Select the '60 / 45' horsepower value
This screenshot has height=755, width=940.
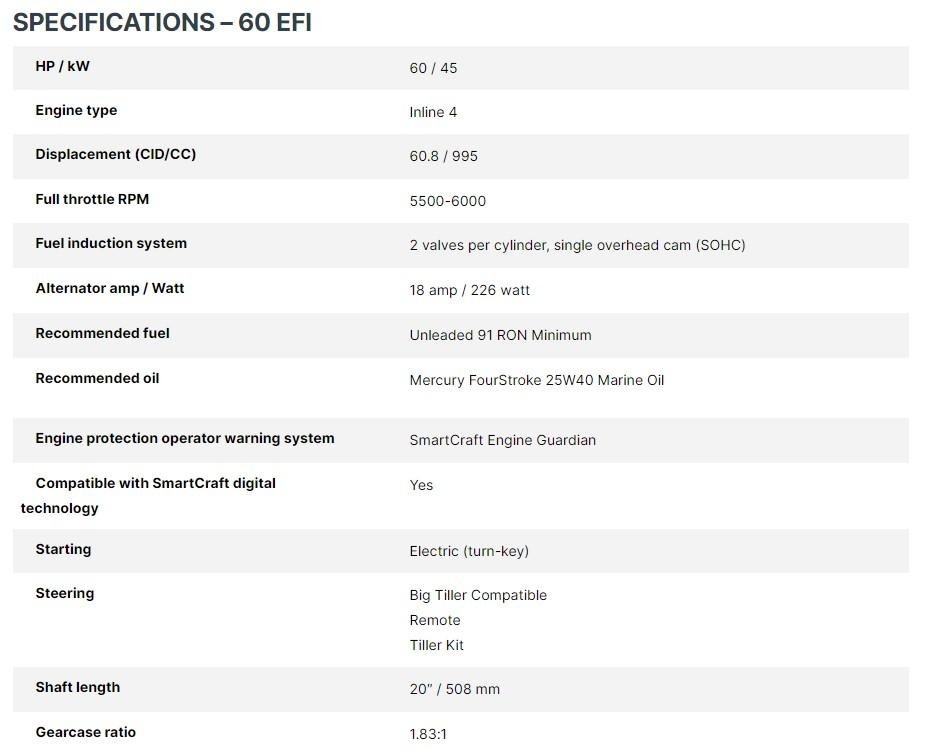[x=433, y=68]
